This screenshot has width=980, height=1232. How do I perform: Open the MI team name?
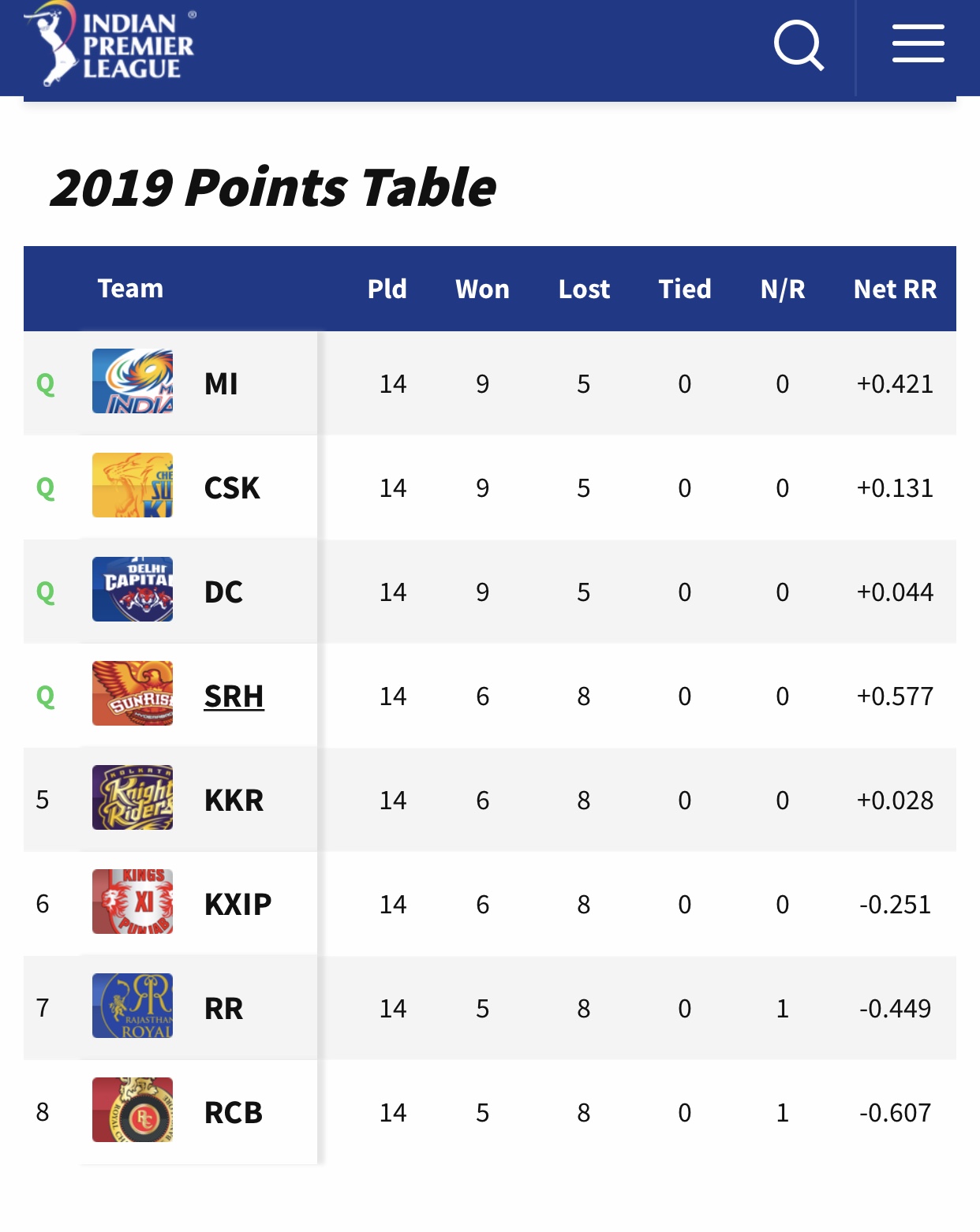coord(221,384)
